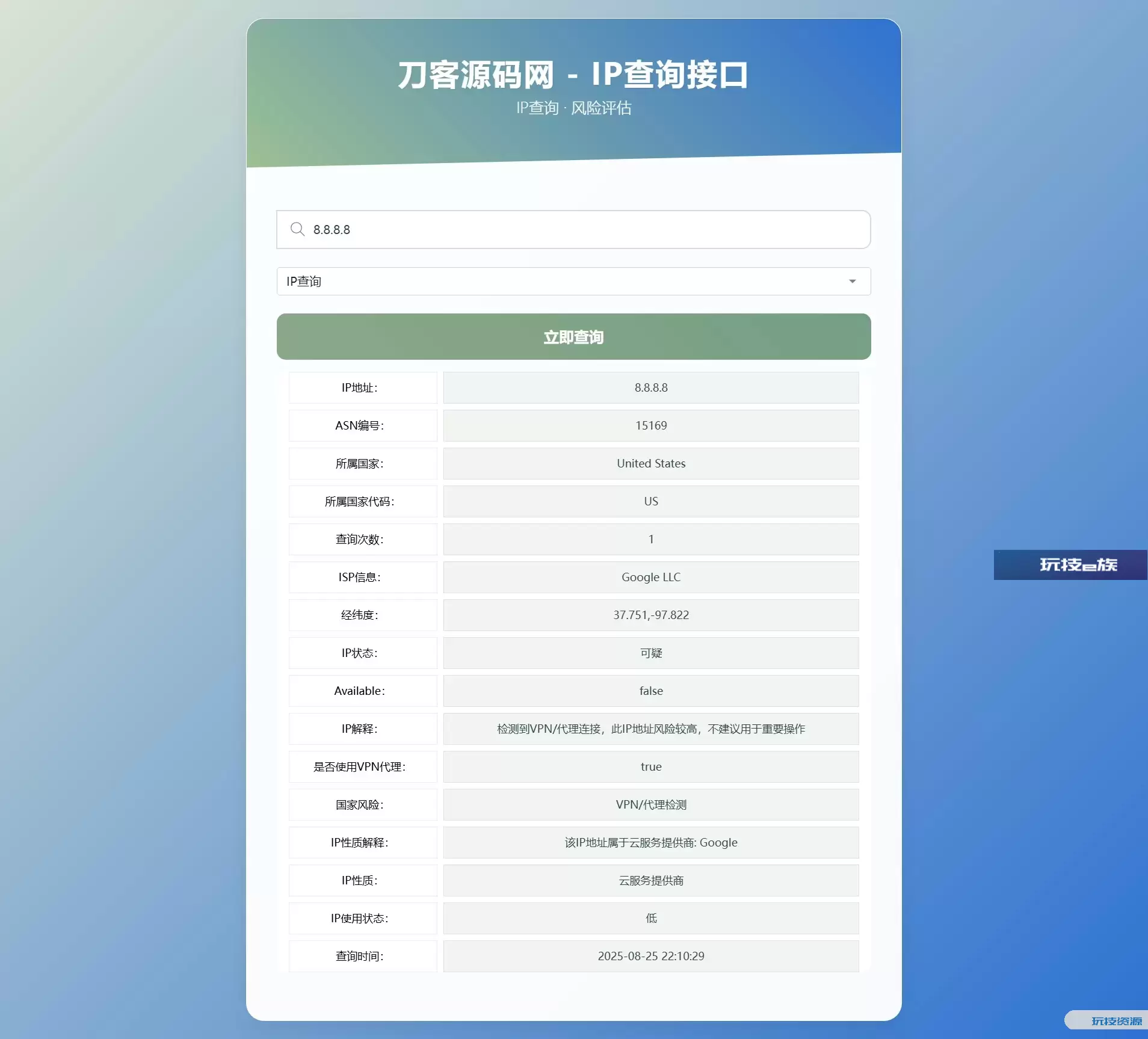Click the magnifier search icon
This screenshot has width=1148, height=1039.
coord(297,229)
